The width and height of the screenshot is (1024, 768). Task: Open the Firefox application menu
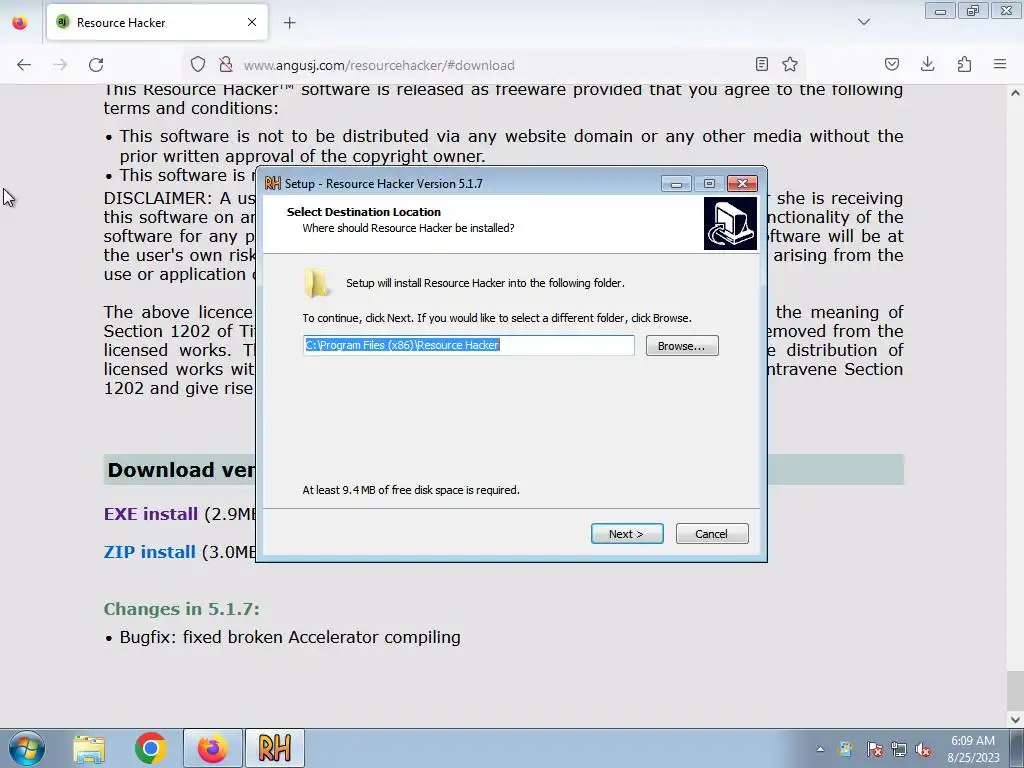pyautogui.click(x=1000, y=64)
